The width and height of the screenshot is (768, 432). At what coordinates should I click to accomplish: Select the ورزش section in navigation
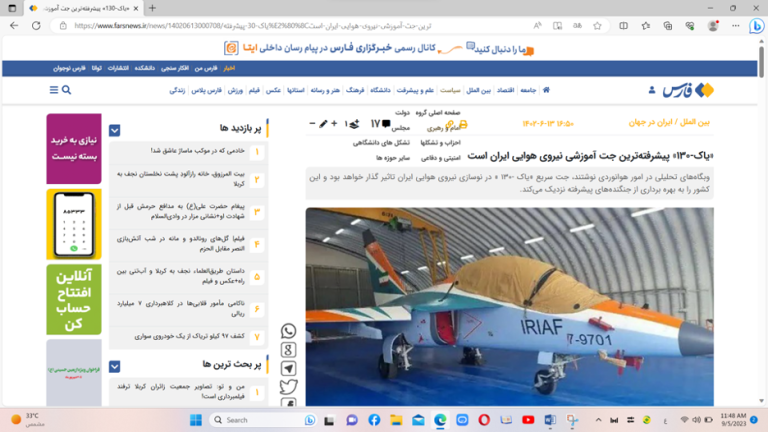(235, 90)
